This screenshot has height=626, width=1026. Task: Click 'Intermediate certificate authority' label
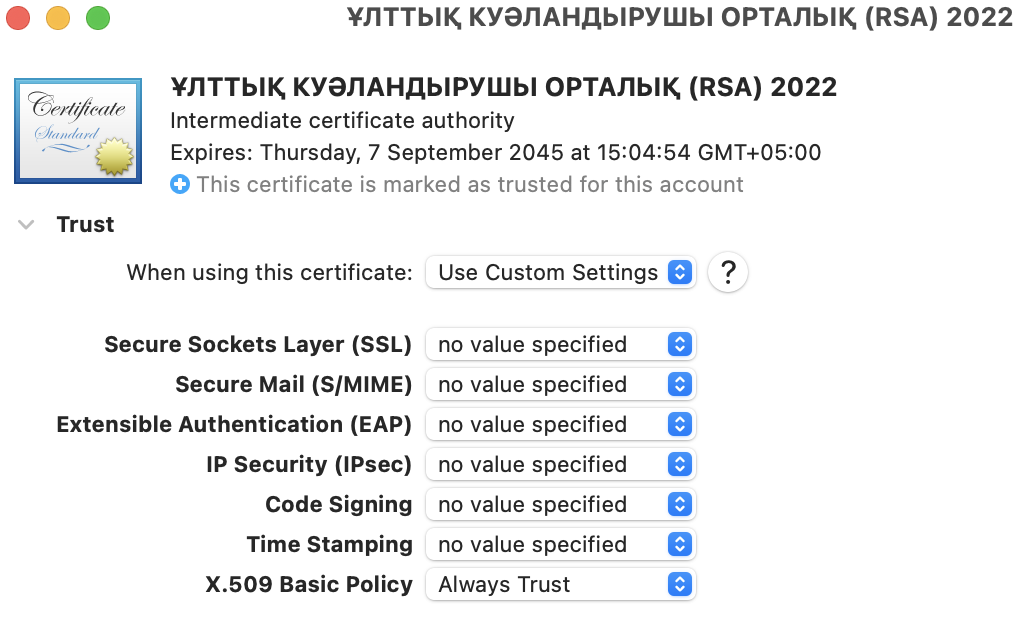[x=341, y=120]
